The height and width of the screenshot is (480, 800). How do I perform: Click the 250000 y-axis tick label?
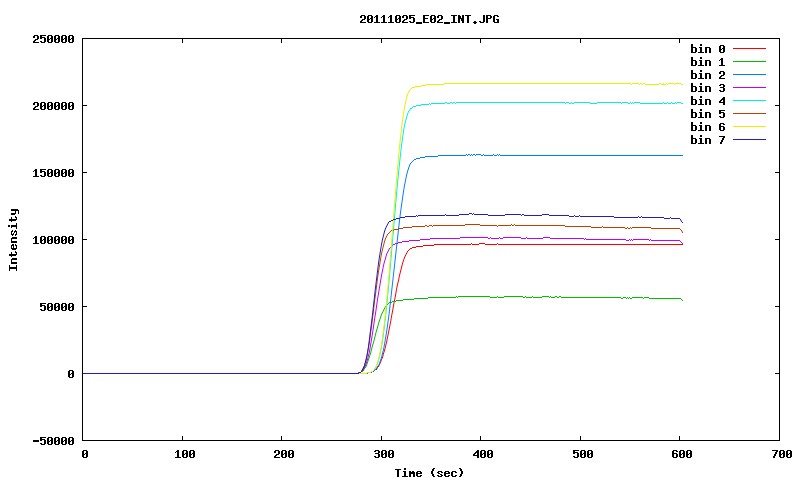(53, 39)
